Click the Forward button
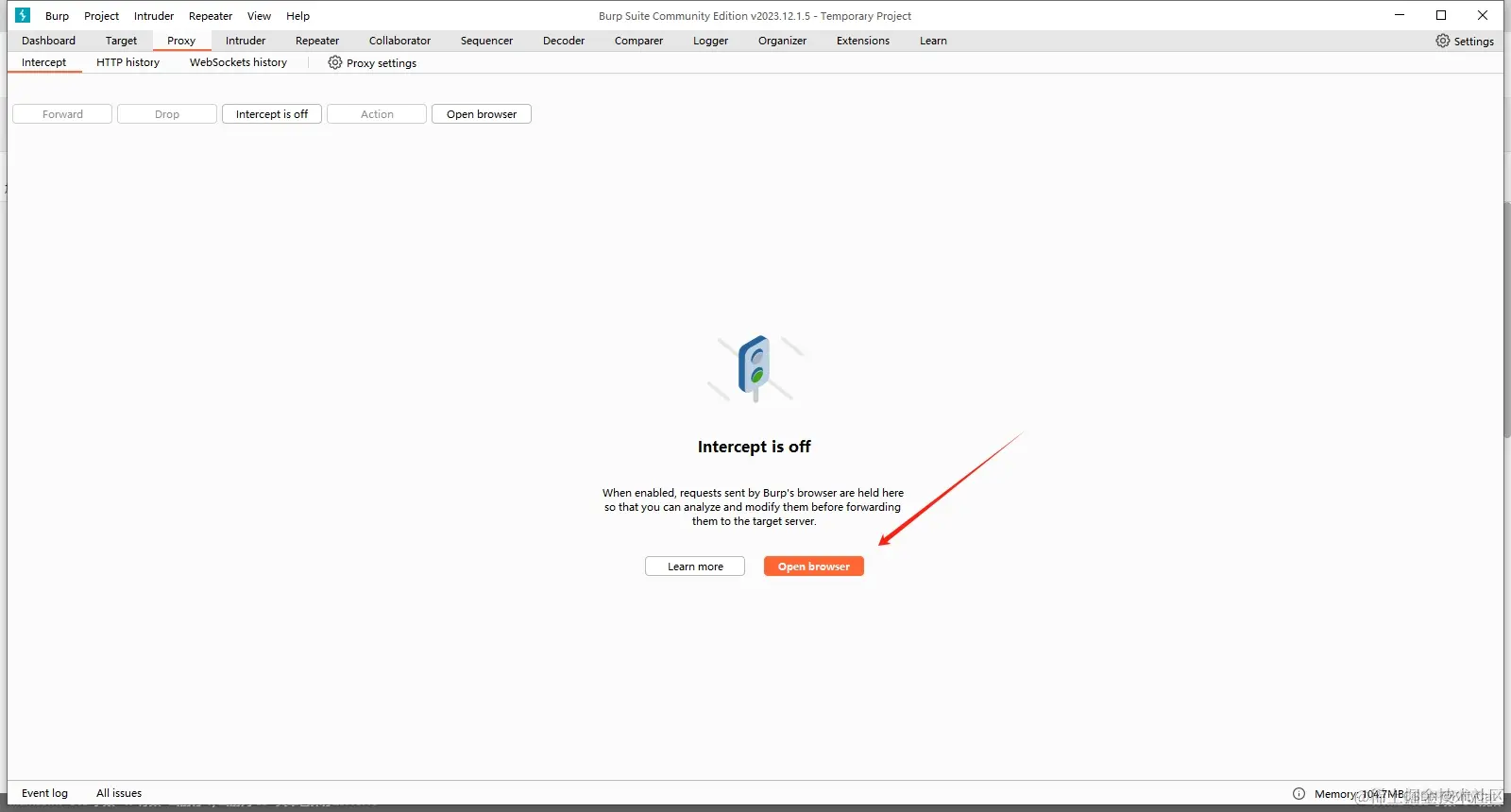 (x=62, y=114)
